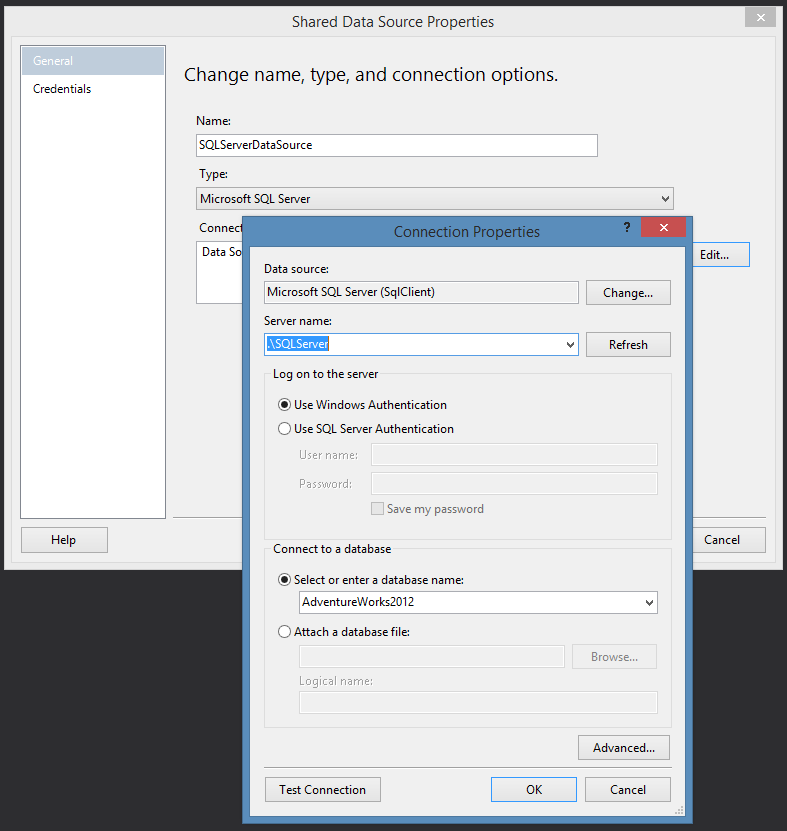Toggle the Save my password checkbox
Image resolution: width=787 pixels, height=831 pixels.
click(377, 509)
